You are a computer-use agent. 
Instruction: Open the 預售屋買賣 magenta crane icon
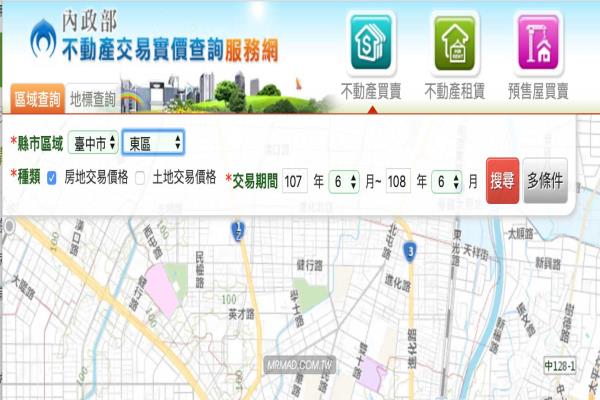coord(538,42)
